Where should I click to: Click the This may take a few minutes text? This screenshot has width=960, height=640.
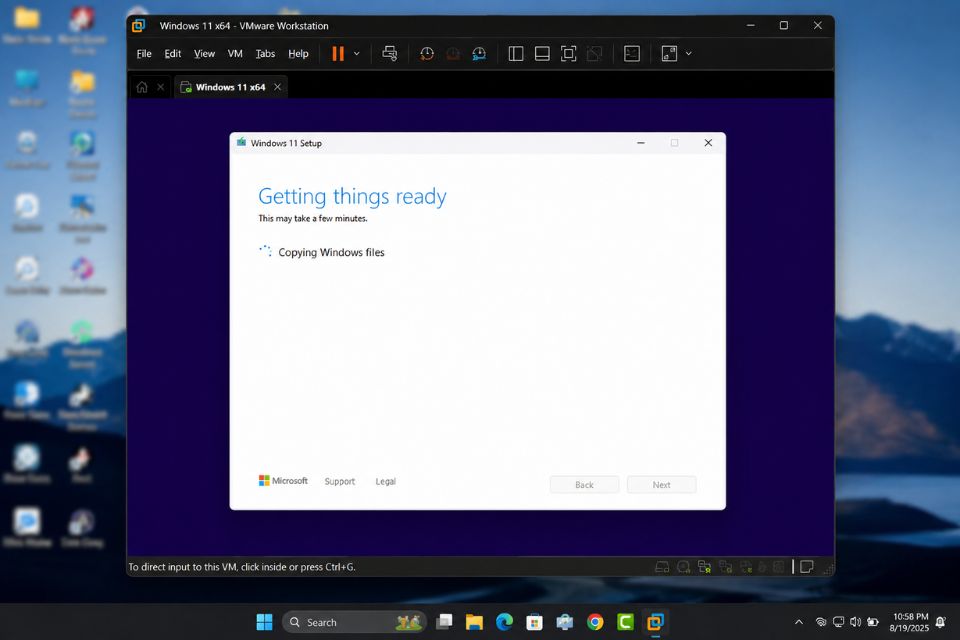coord(313,219)
